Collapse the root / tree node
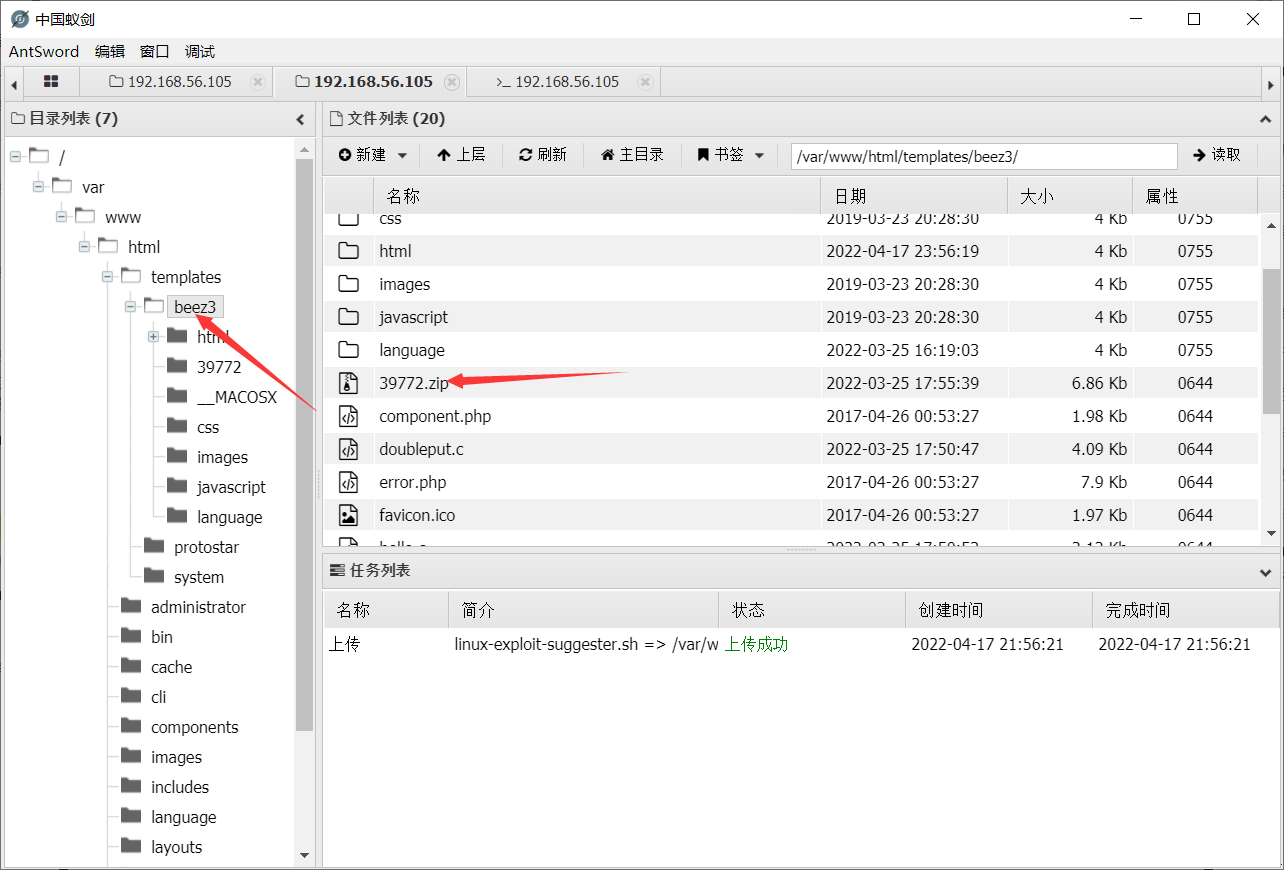Screen dimensions: 1284x870 [x=15, y=156]
